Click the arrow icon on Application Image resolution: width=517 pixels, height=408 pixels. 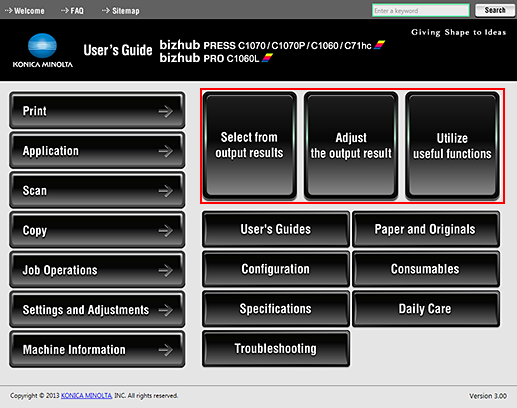[x=166, y=151]
